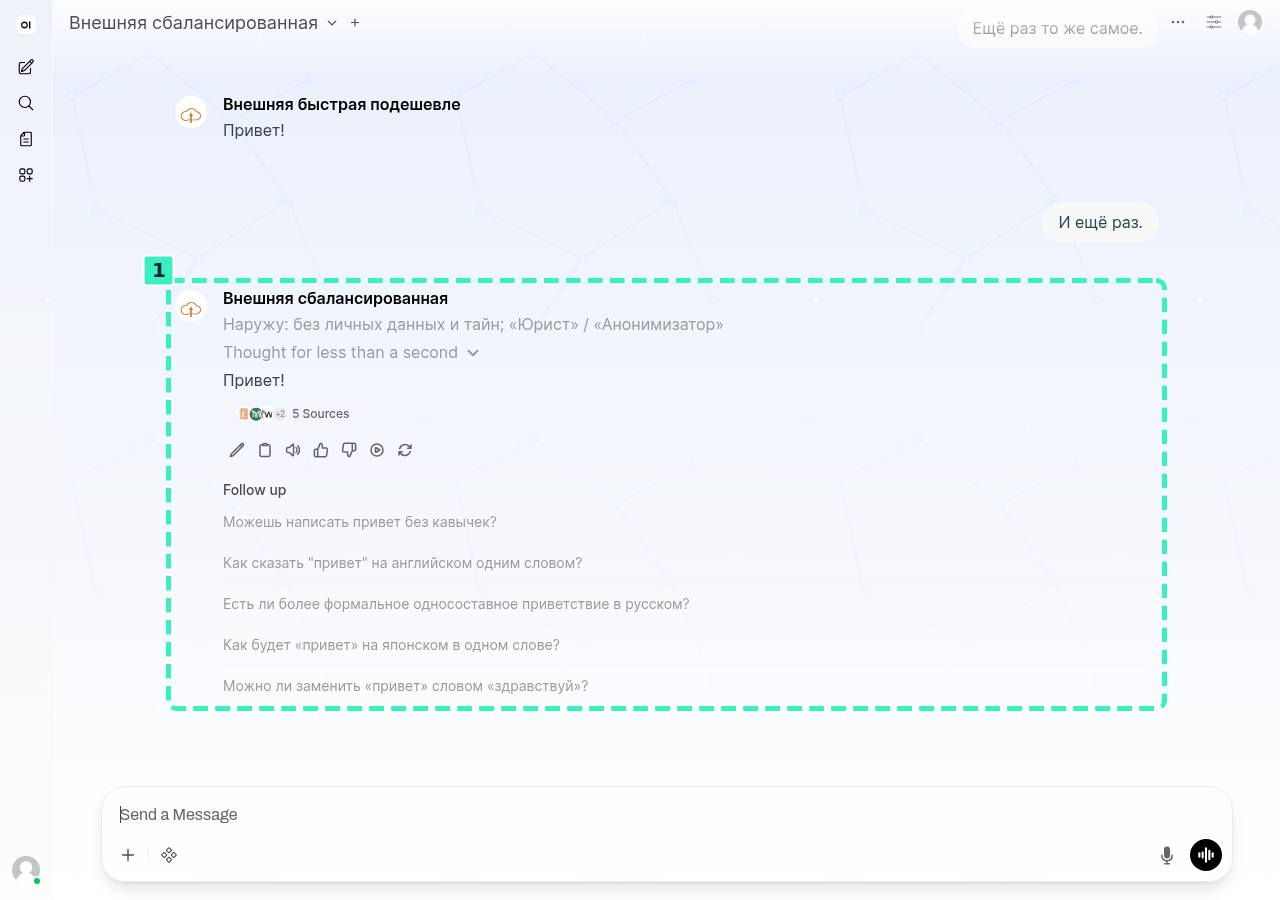Image resolution: width=1280 pixels, height=900 pixels.
Task: Regenerate the response with the refresh icon
Action: coord(405,450)
